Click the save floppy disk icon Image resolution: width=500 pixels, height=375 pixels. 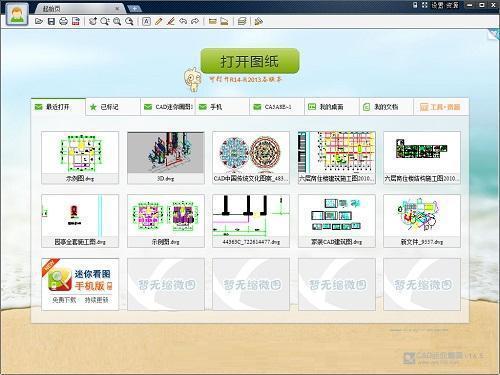(51, 22)
